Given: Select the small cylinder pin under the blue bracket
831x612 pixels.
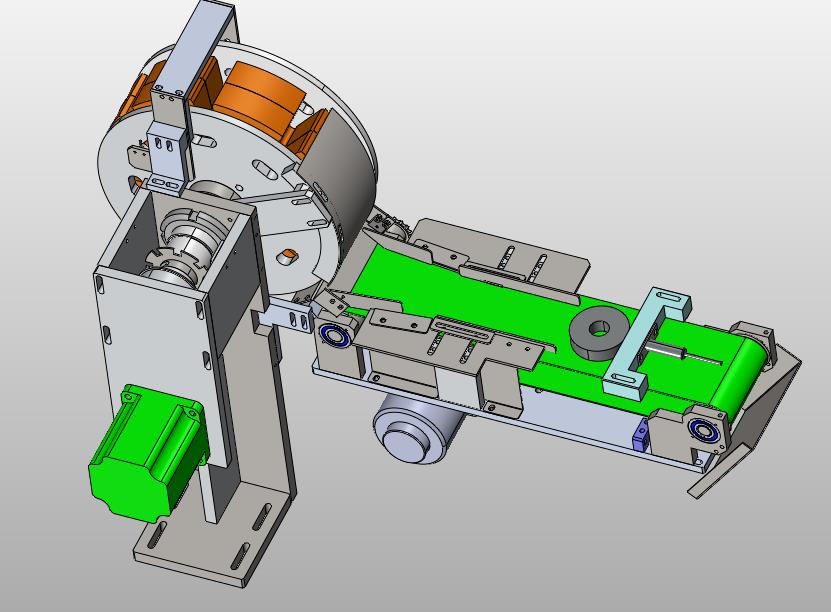Looking at the screenshot, I should 665,350.
